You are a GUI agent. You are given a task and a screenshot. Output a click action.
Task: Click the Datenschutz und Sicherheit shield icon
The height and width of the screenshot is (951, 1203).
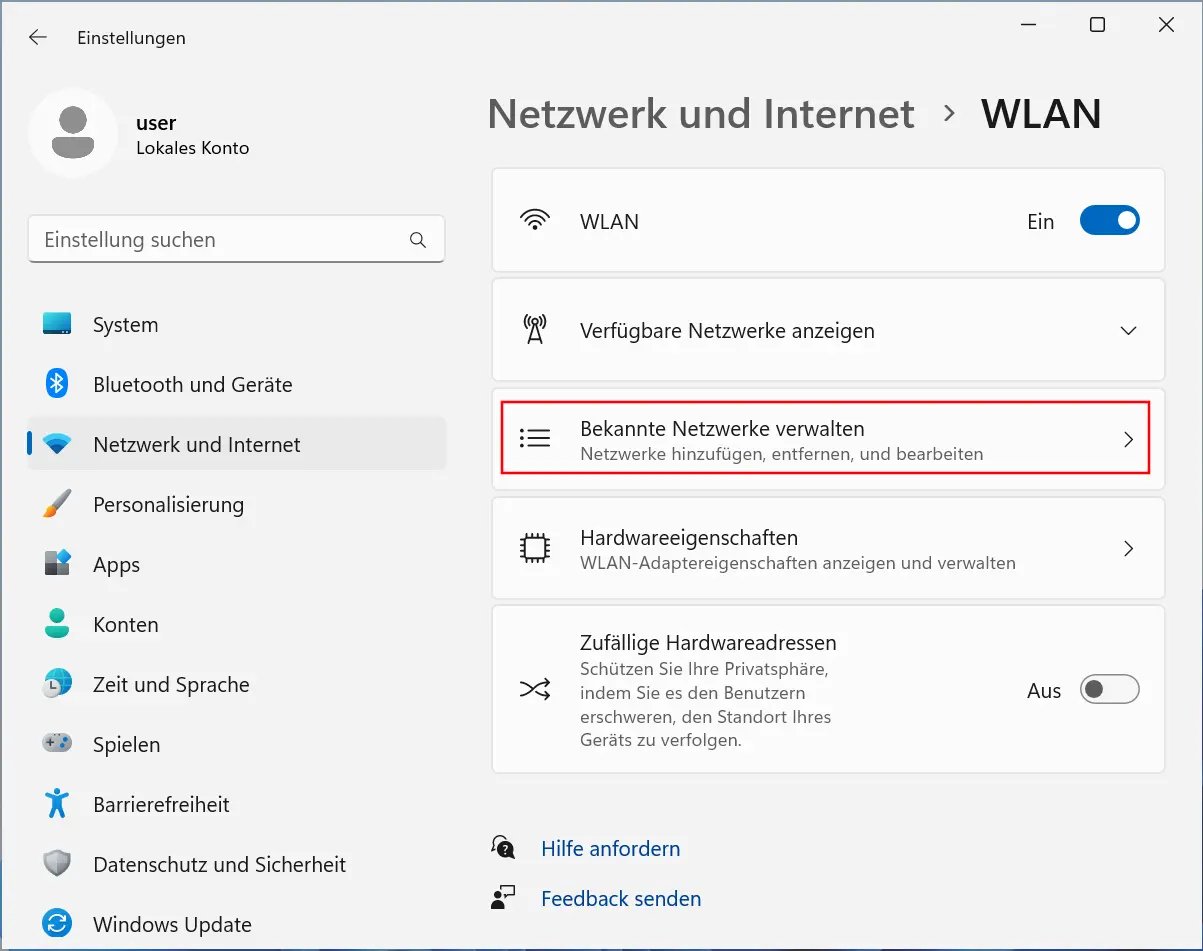(x=57, y=864)
